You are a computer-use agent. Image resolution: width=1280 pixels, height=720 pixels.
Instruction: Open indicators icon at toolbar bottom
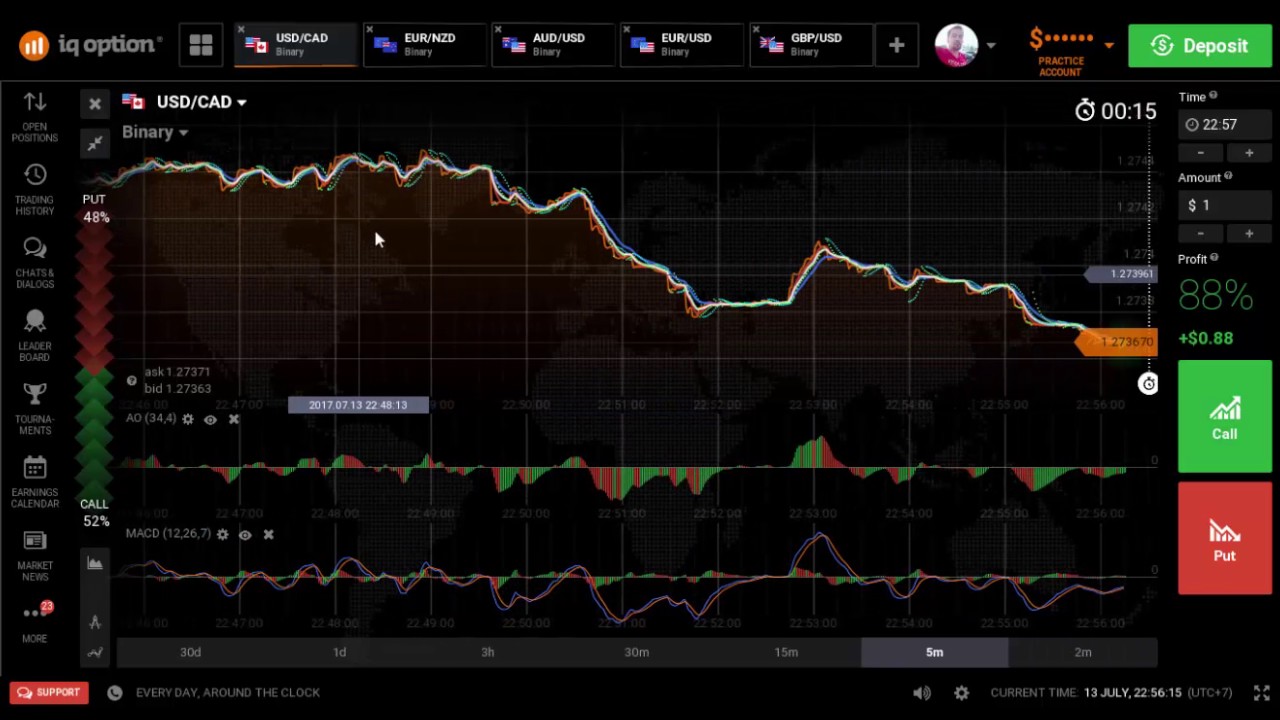click(x=95, y=653)
